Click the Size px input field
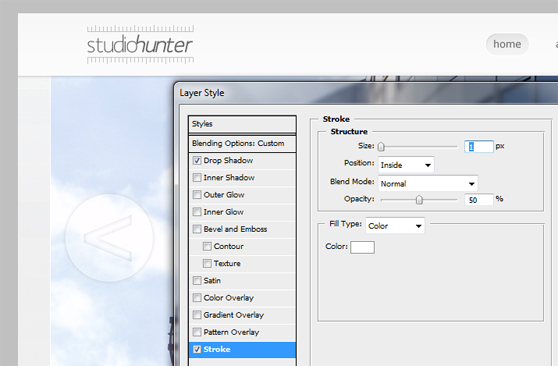This screenshot has width=558, height=366. [479, 146]
